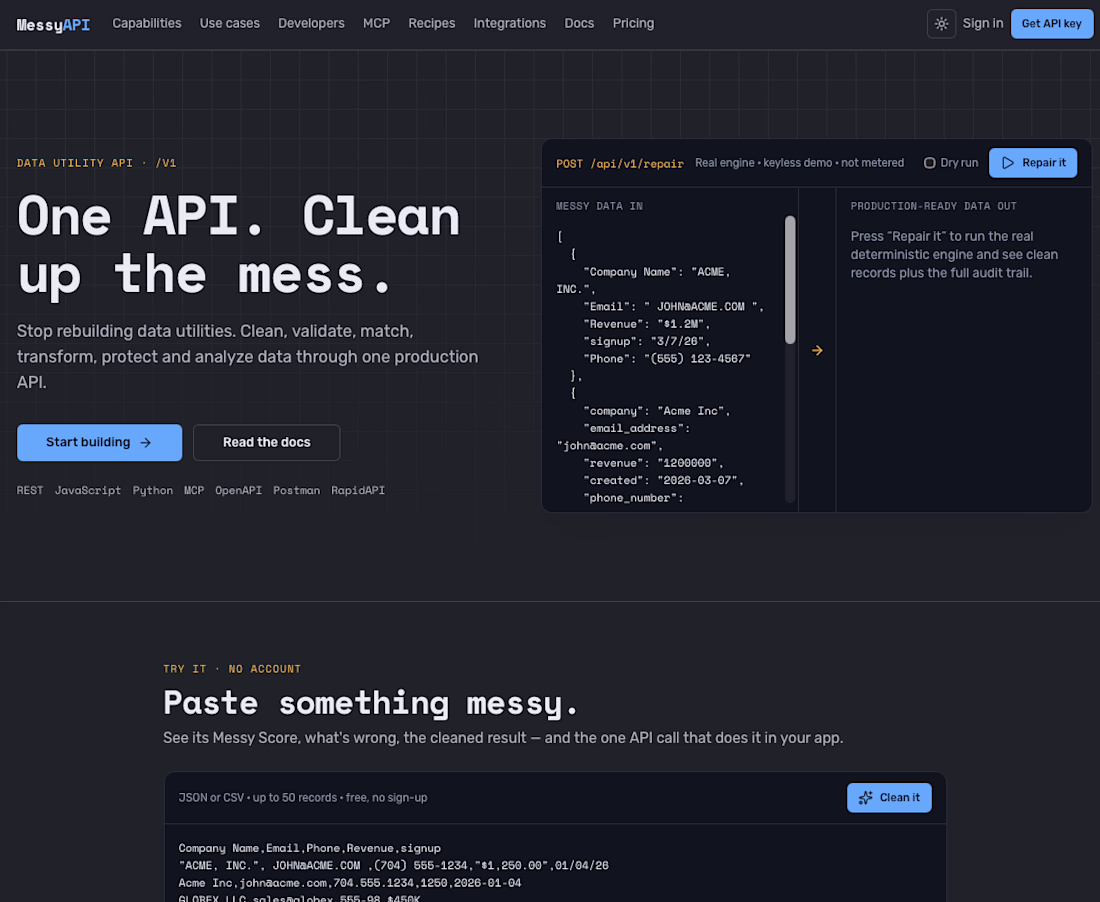Open the MCP nav item

pyautogui.click(x=376, y=23)
